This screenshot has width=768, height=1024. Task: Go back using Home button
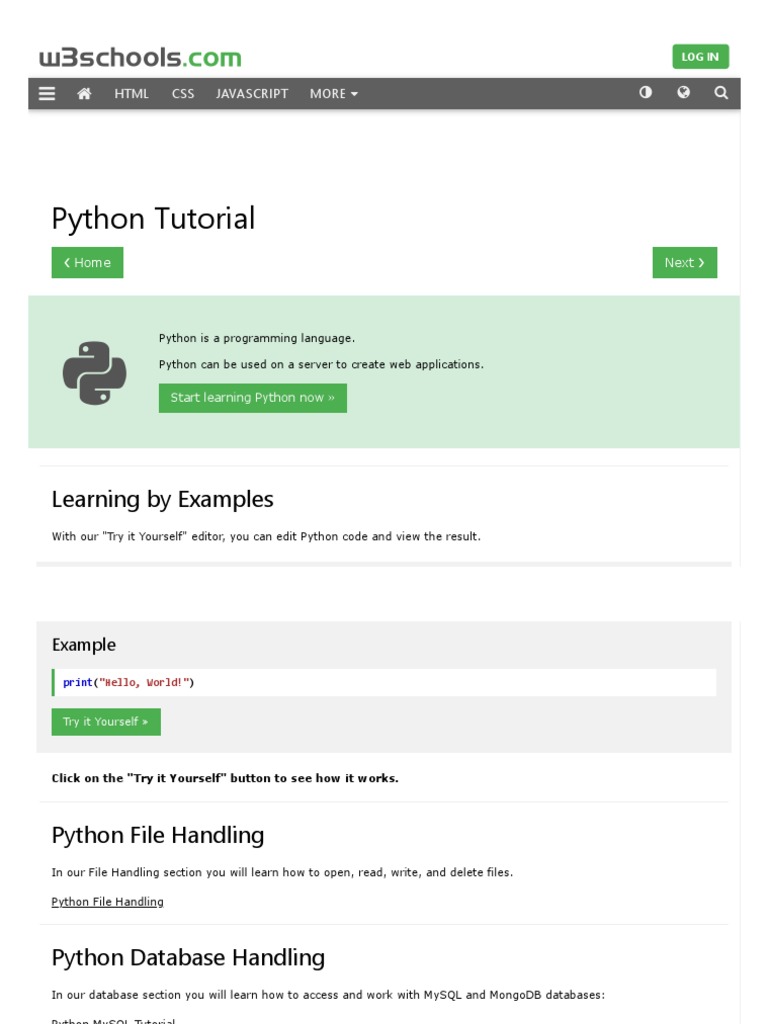(87, 263)
